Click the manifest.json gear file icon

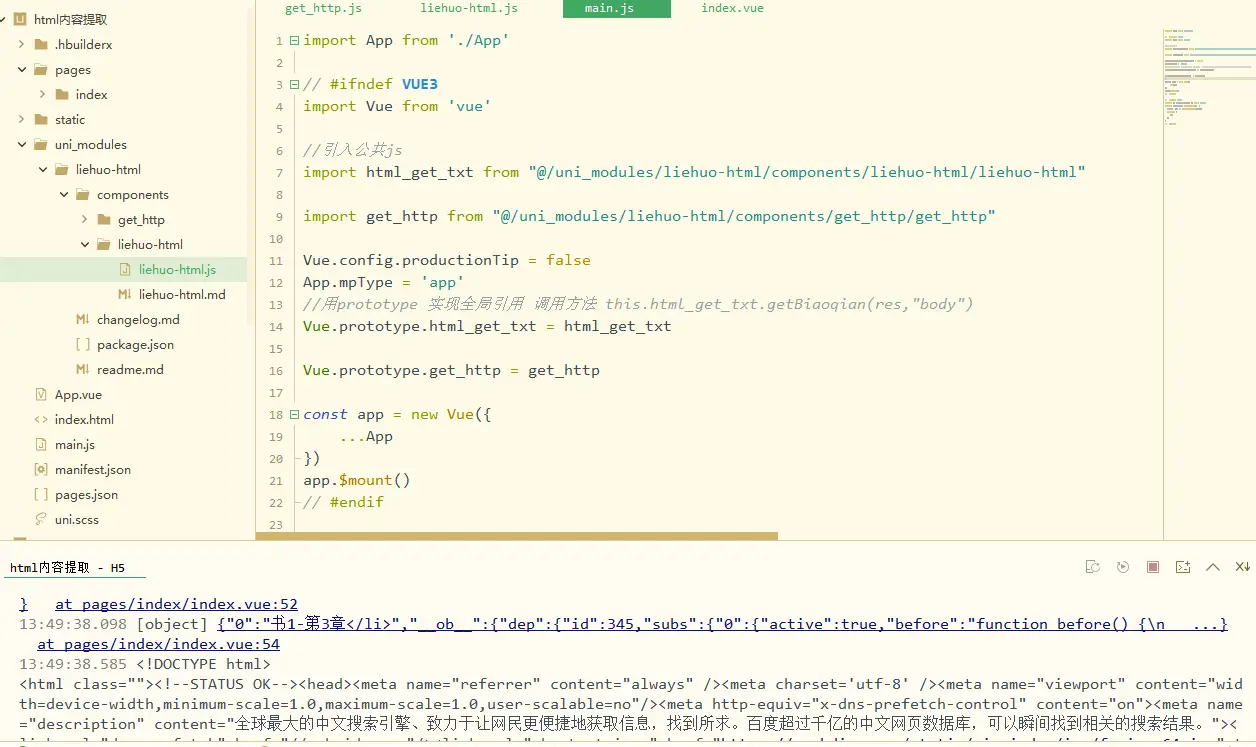tap(41, 469)
